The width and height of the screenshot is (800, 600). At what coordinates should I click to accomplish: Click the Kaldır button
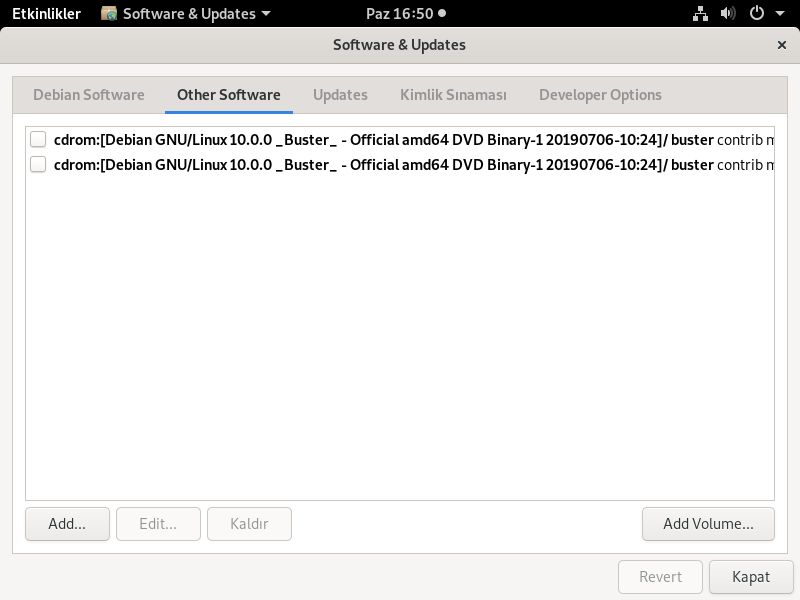(x=249, y=524)
